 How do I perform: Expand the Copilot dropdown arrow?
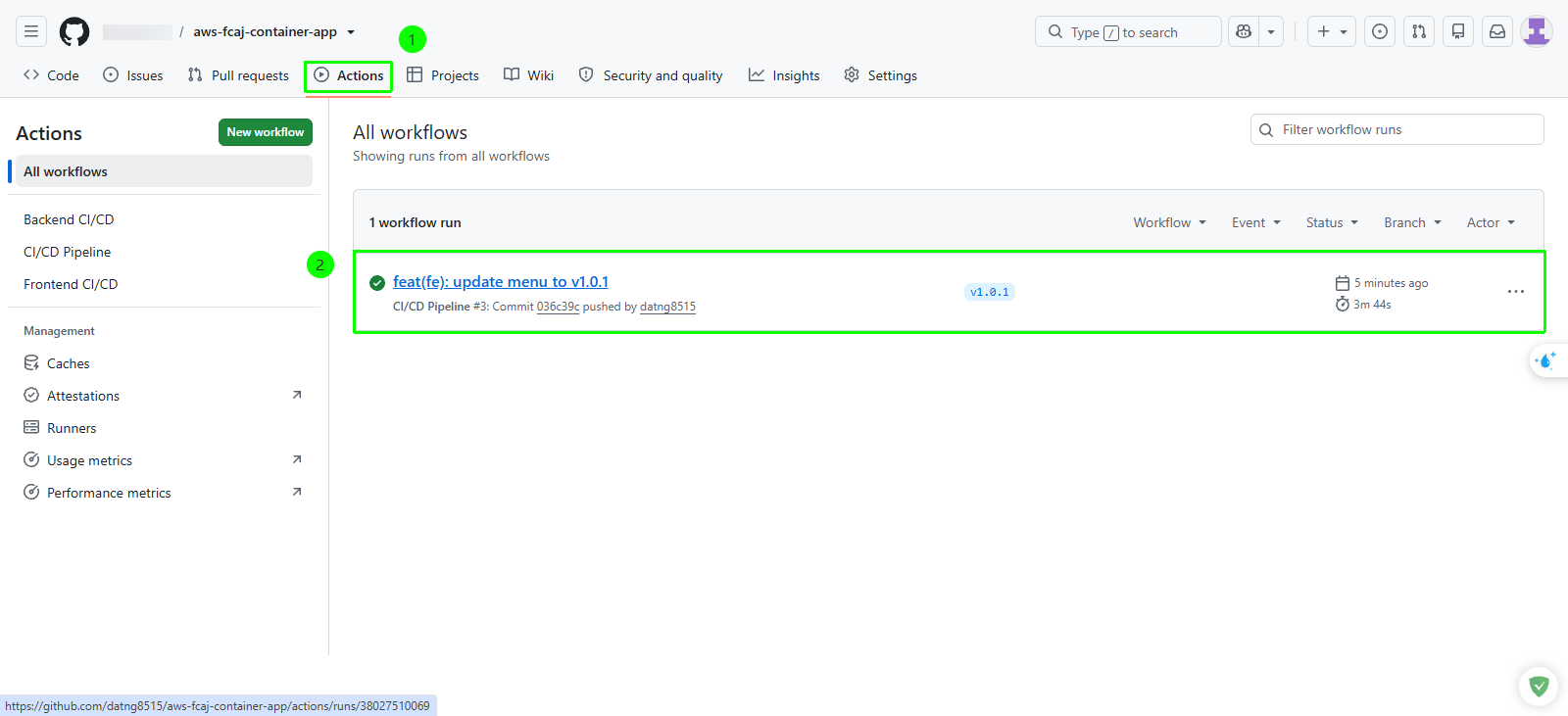[x=1271, y=31]
